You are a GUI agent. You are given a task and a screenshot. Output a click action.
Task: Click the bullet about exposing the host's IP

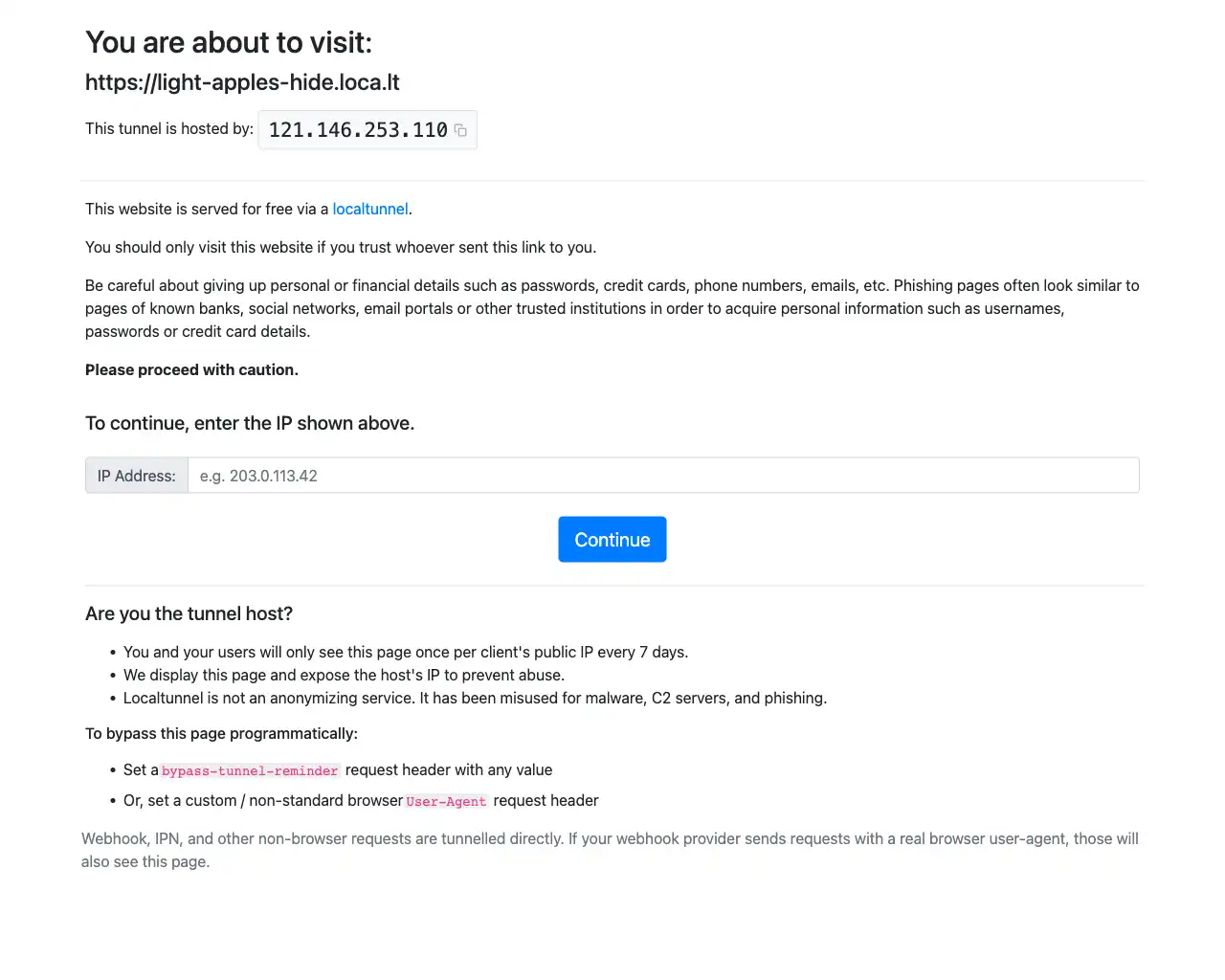click(344, 675)
